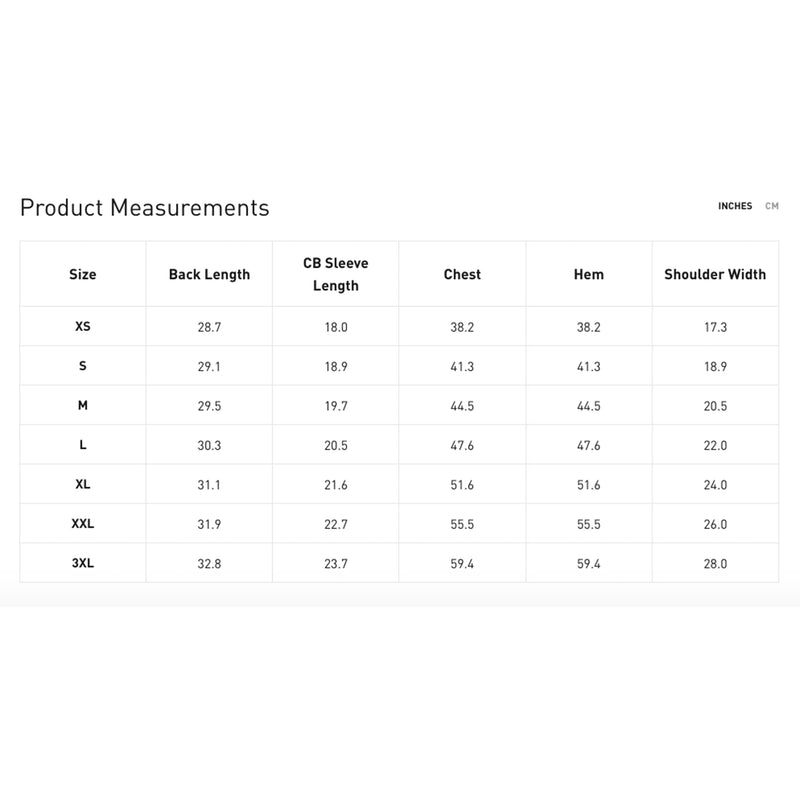Select the INCHES unit option
Screen dimensions: 800x800
click(x=735, y=206)
